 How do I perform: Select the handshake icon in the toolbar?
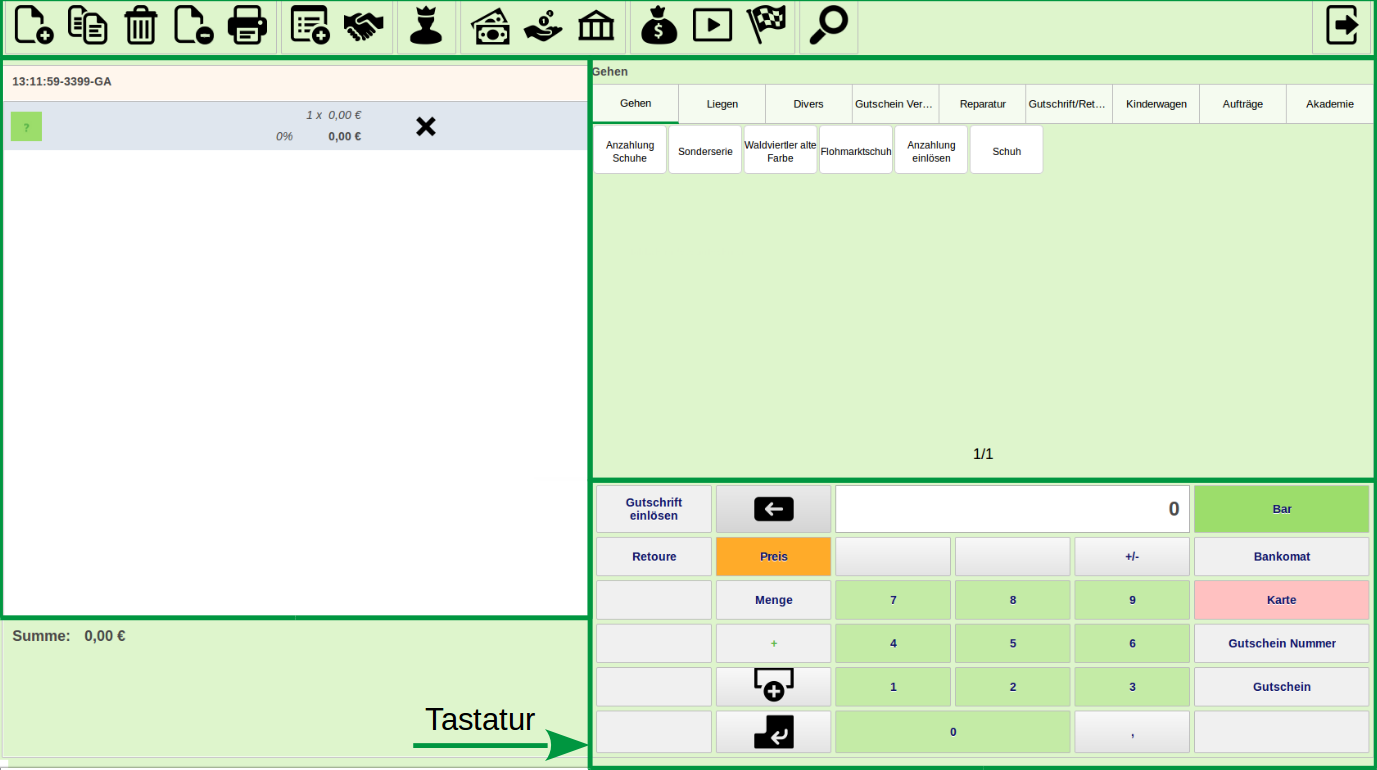point(363,26)
